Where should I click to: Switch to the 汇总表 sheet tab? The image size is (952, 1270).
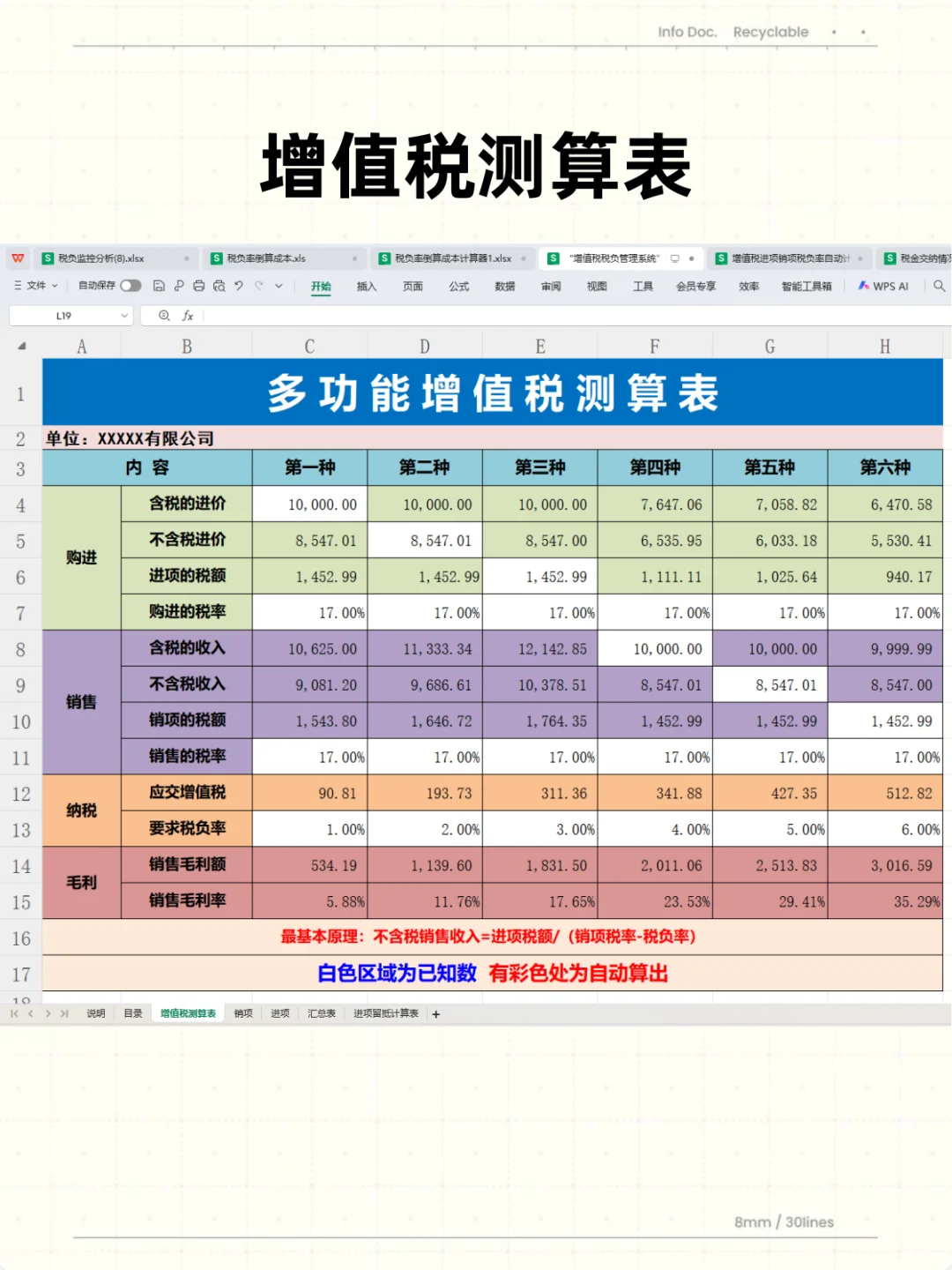coord(322,1014)
